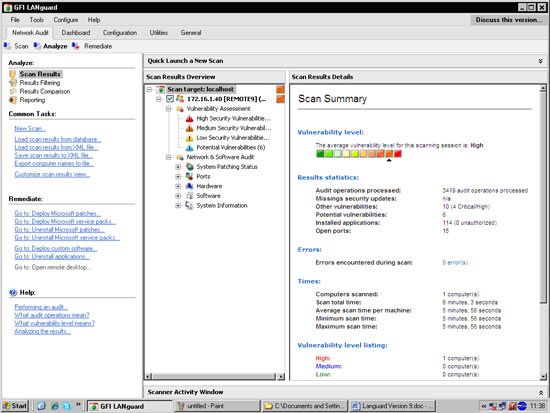
Task: Click the Analyze toolbar icon
Action: pos(37,46)
